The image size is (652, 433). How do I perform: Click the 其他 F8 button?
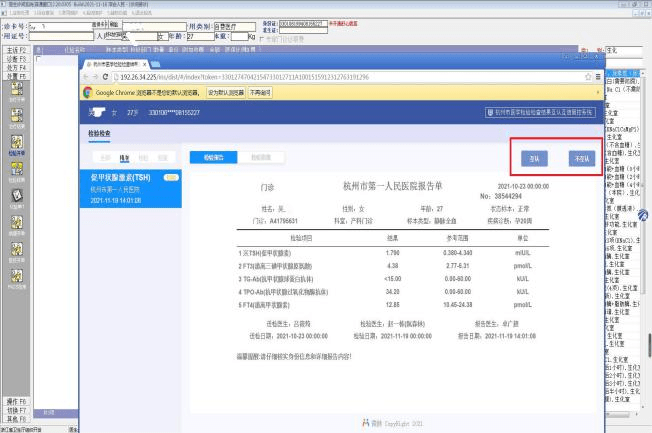tap(16, 419)
